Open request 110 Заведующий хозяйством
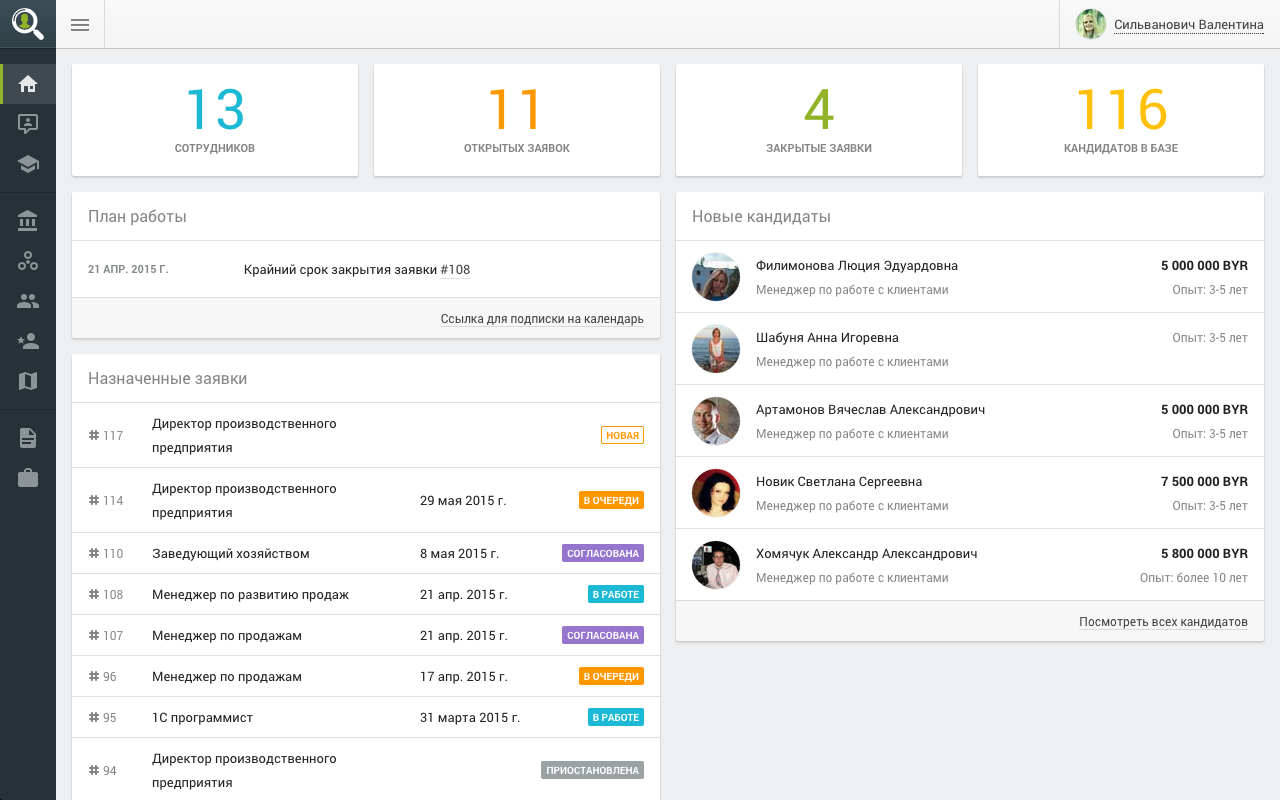The height and width of the screenshot is (800, 1280). point(231,554)
